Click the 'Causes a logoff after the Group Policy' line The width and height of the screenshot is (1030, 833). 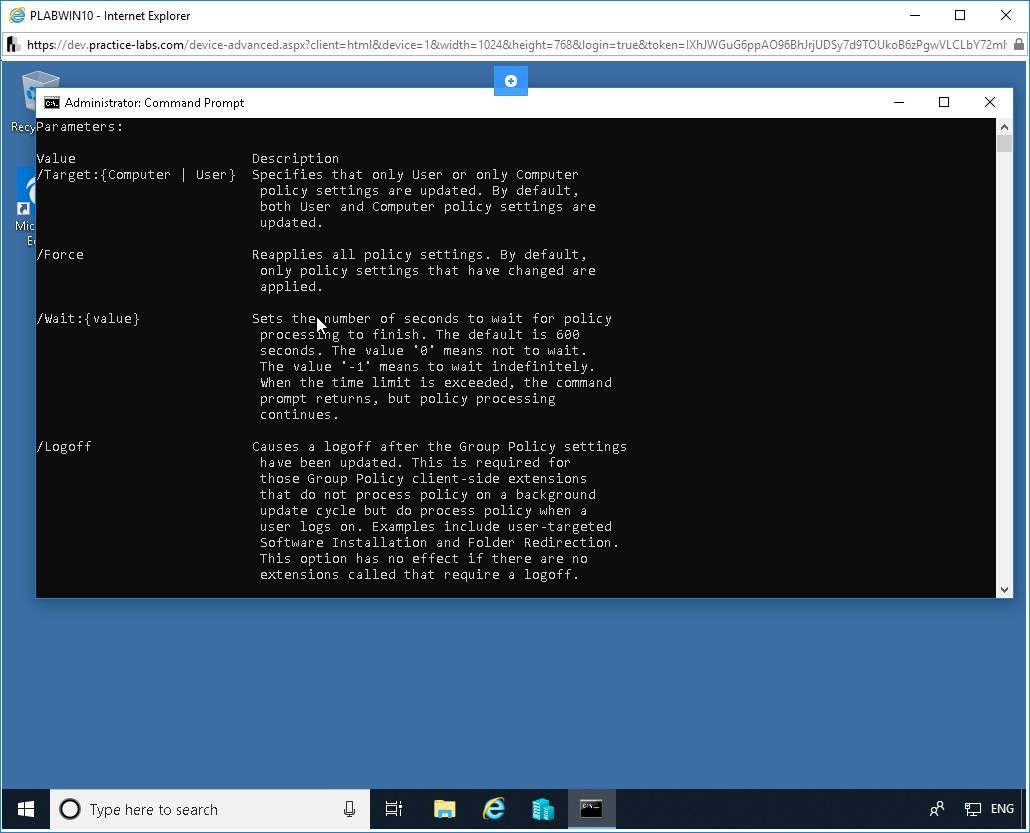pos(439,447)
